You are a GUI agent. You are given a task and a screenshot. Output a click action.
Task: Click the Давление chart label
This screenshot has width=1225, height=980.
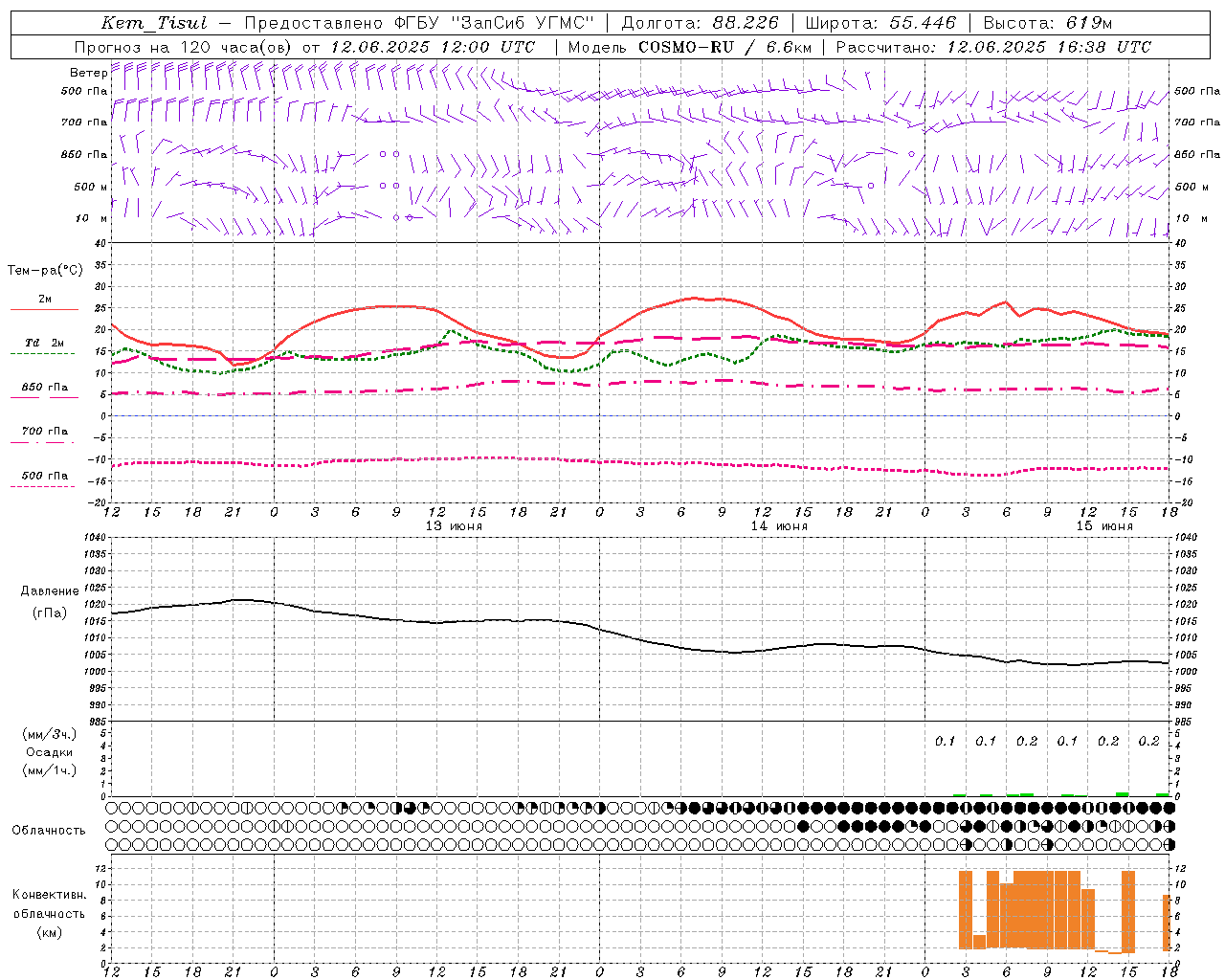[x=49, y=591]
